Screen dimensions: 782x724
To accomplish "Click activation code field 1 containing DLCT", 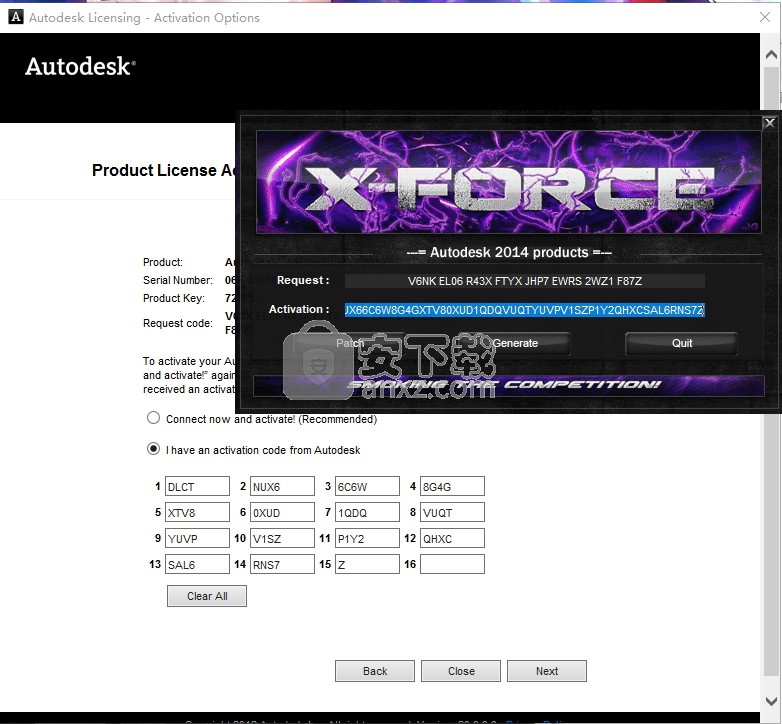I will (x=197, y=486).
